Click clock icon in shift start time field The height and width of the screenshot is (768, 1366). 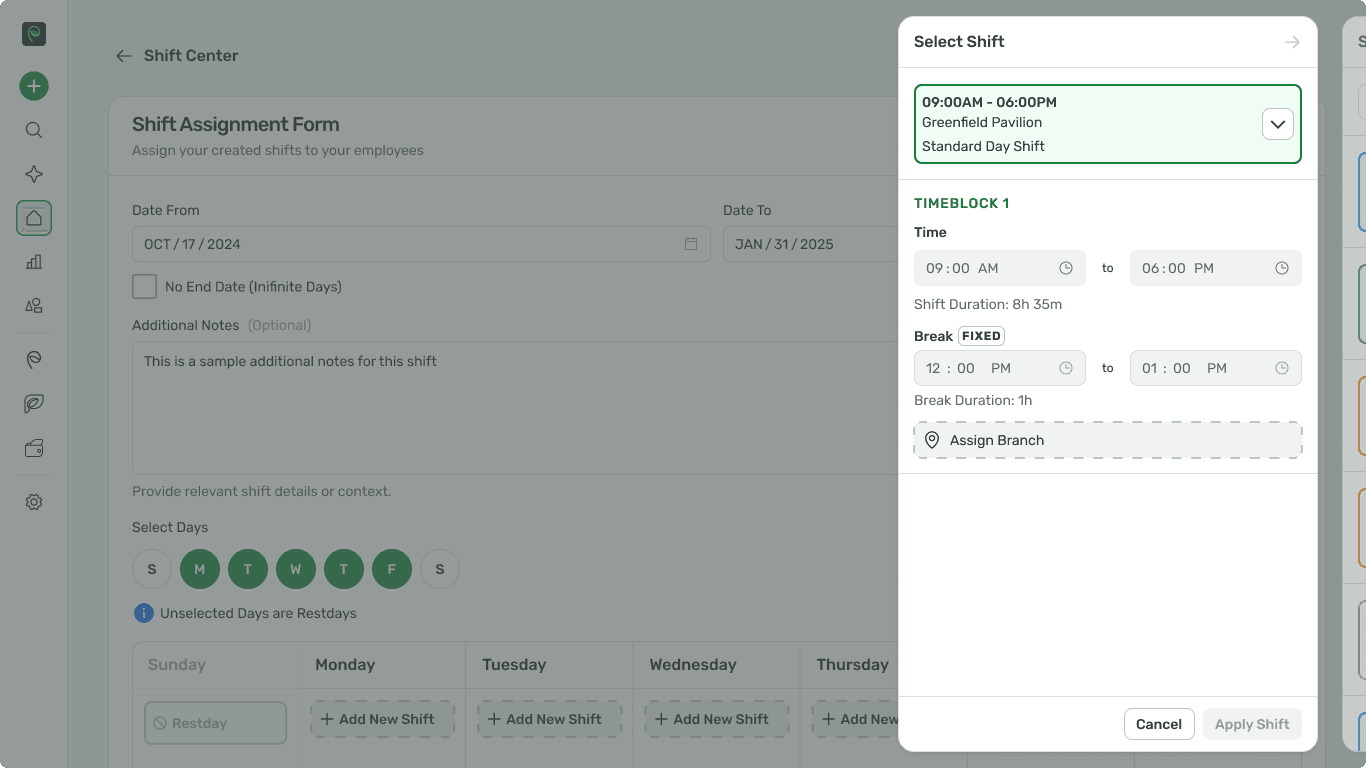click(x=1066, y=268)
